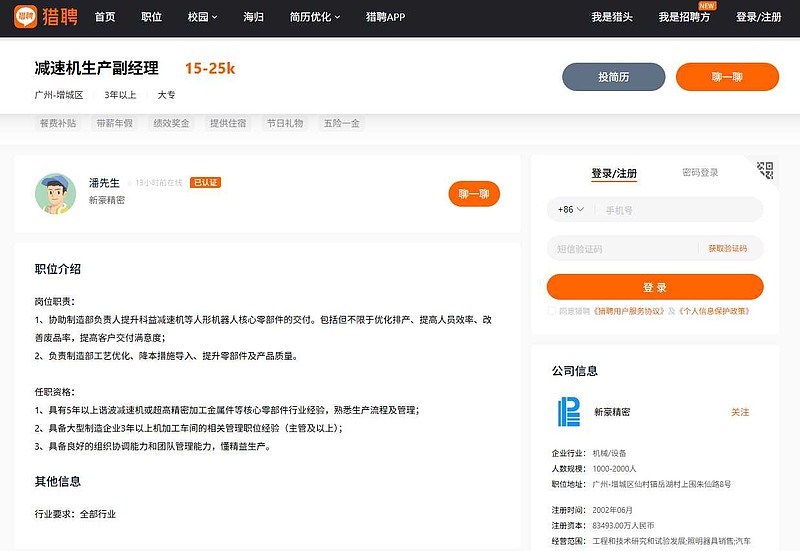
Task: Click 聊一聊 beside the recruiter name
Action: [474, 194]
